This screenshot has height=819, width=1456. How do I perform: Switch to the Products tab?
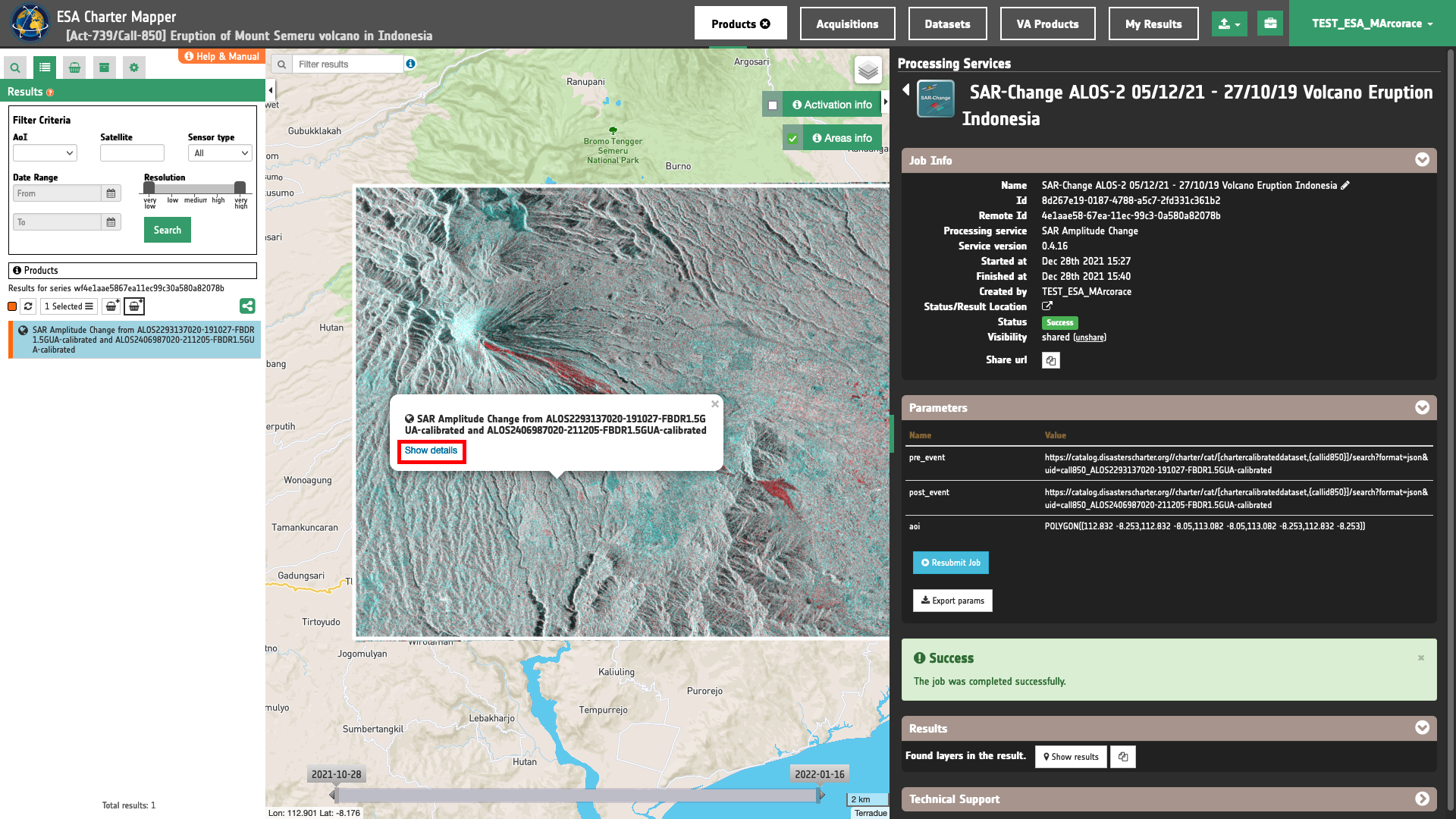tap(741, 24)
